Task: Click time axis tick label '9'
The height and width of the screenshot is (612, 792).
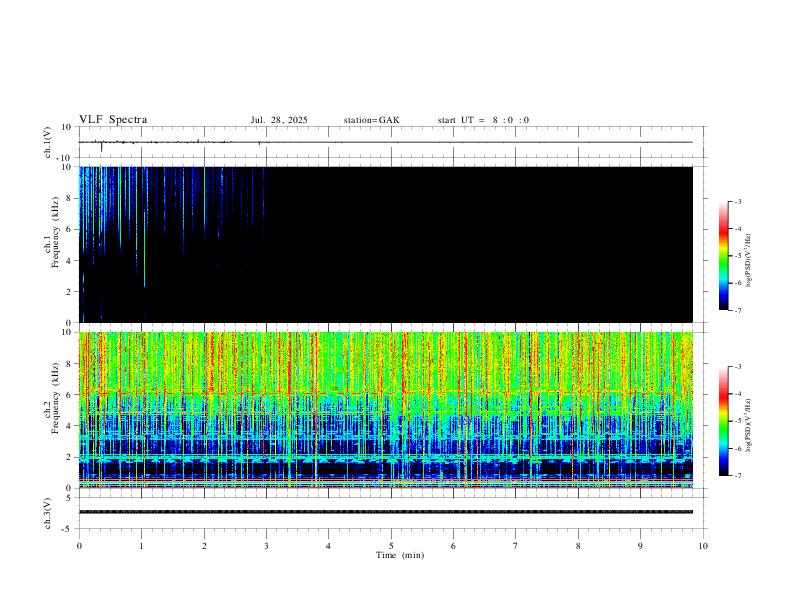Action: [640, 546]
